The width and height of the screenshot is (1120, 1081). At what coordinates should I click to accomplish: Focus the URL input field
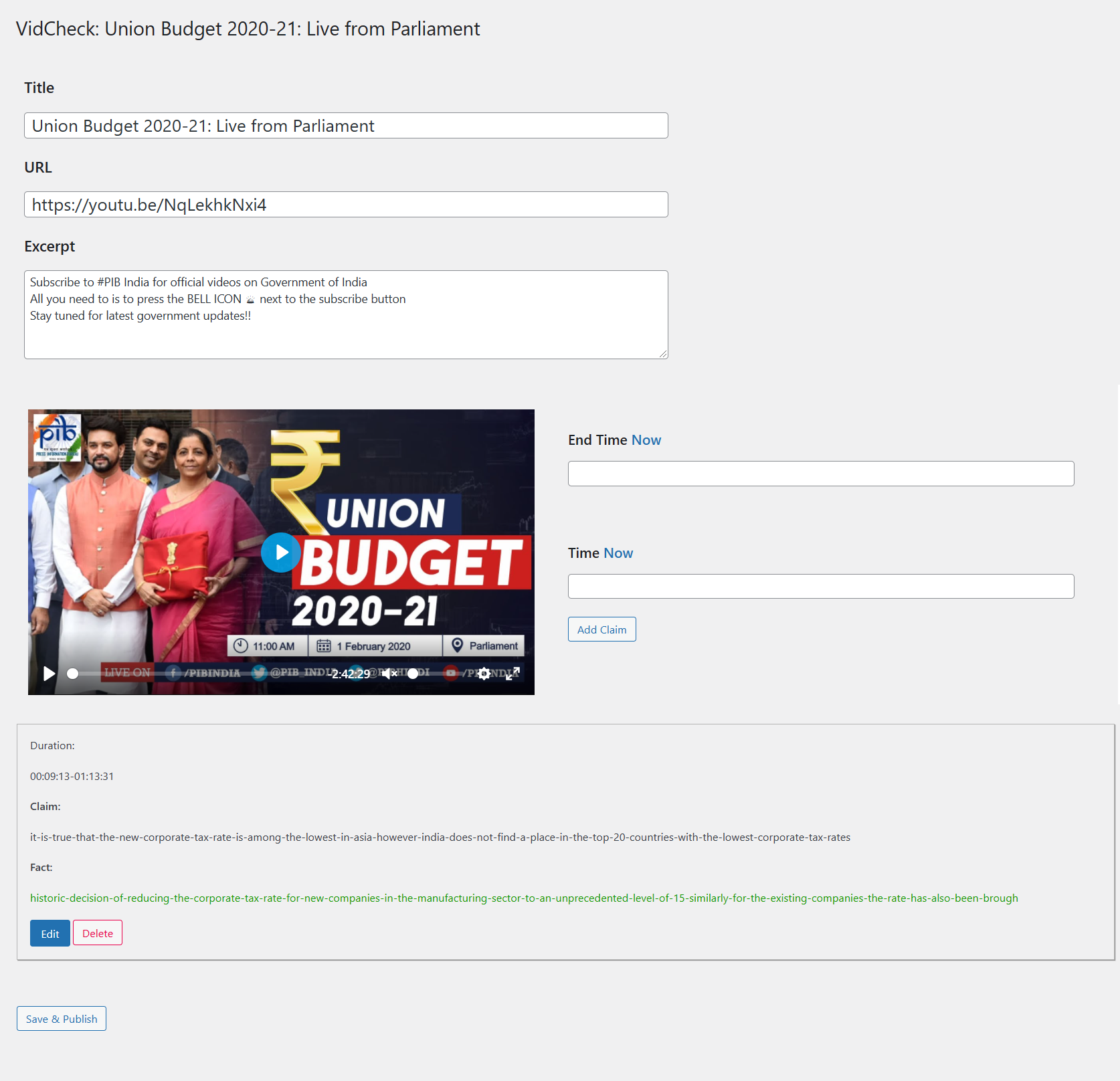coord(346,205)
